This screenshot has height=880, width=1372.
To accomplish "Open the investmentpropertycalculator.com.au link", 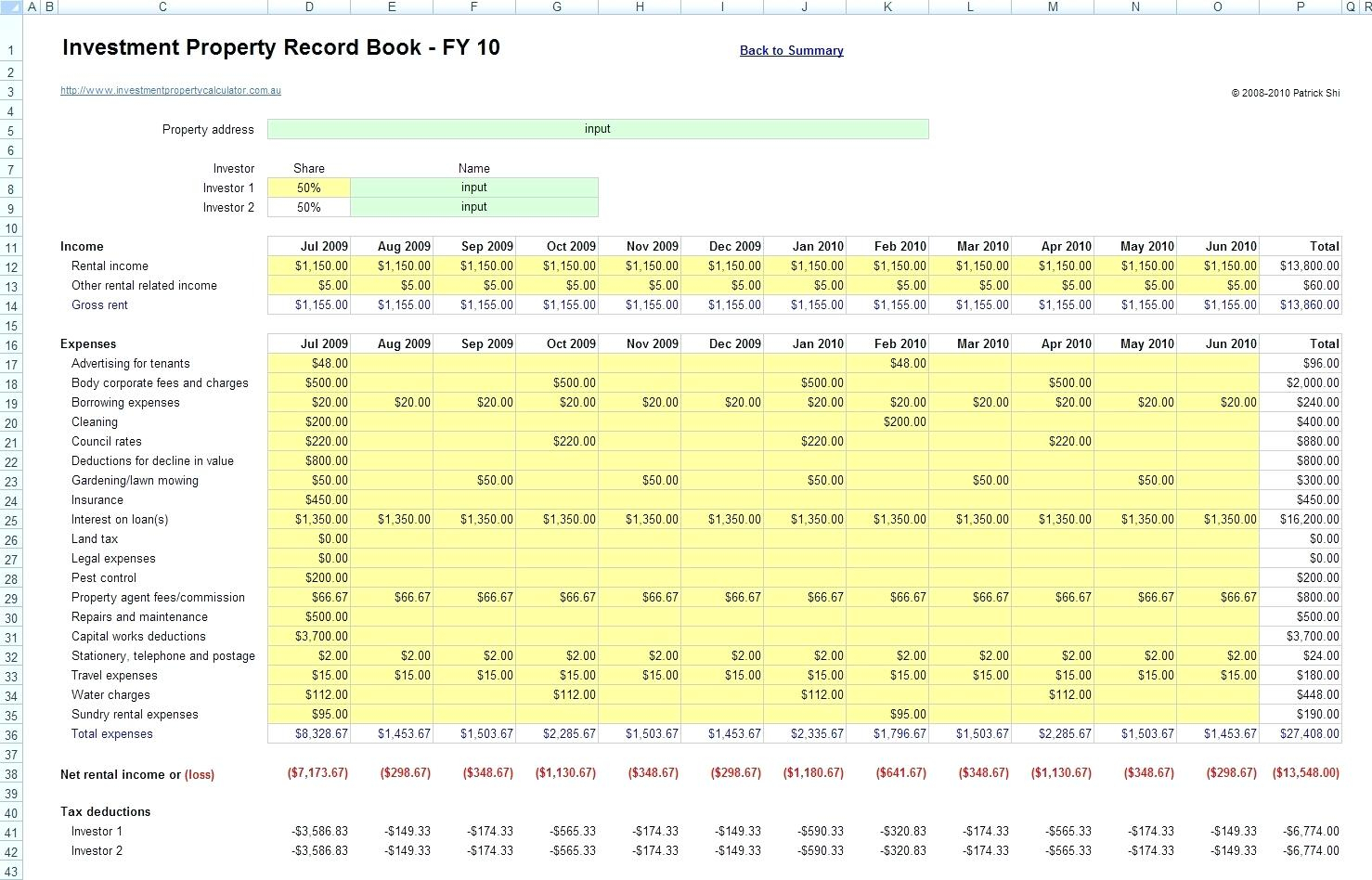I will (171, 91).
